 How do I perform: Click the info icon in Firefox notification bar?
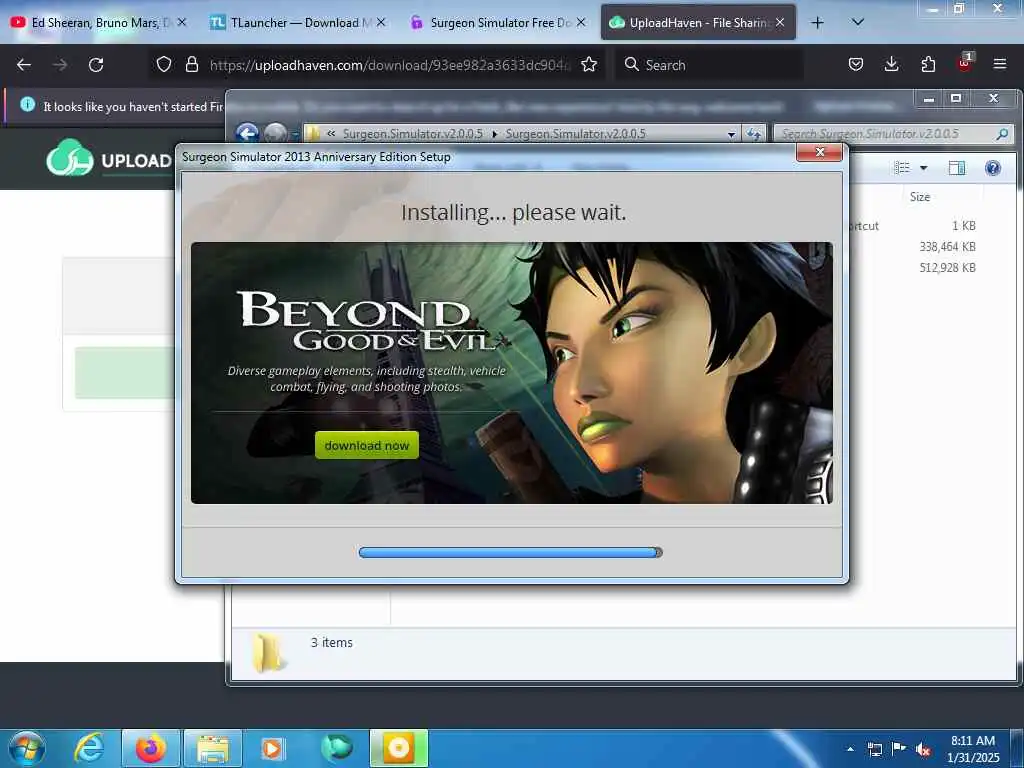tap(27, 104)
